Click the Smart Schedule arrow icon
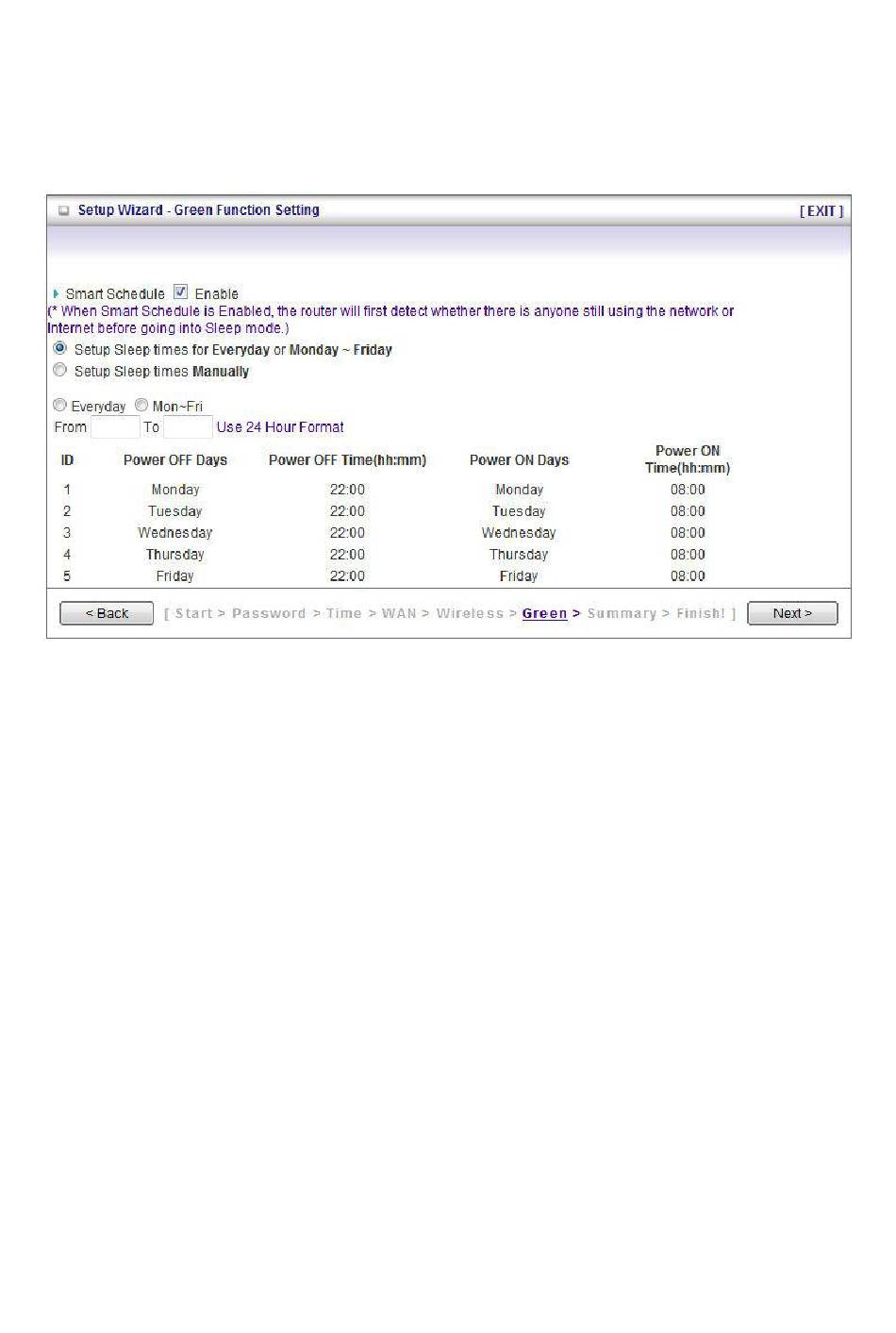896x1333 pixels. pyautogui.click(x=57, y=293)
